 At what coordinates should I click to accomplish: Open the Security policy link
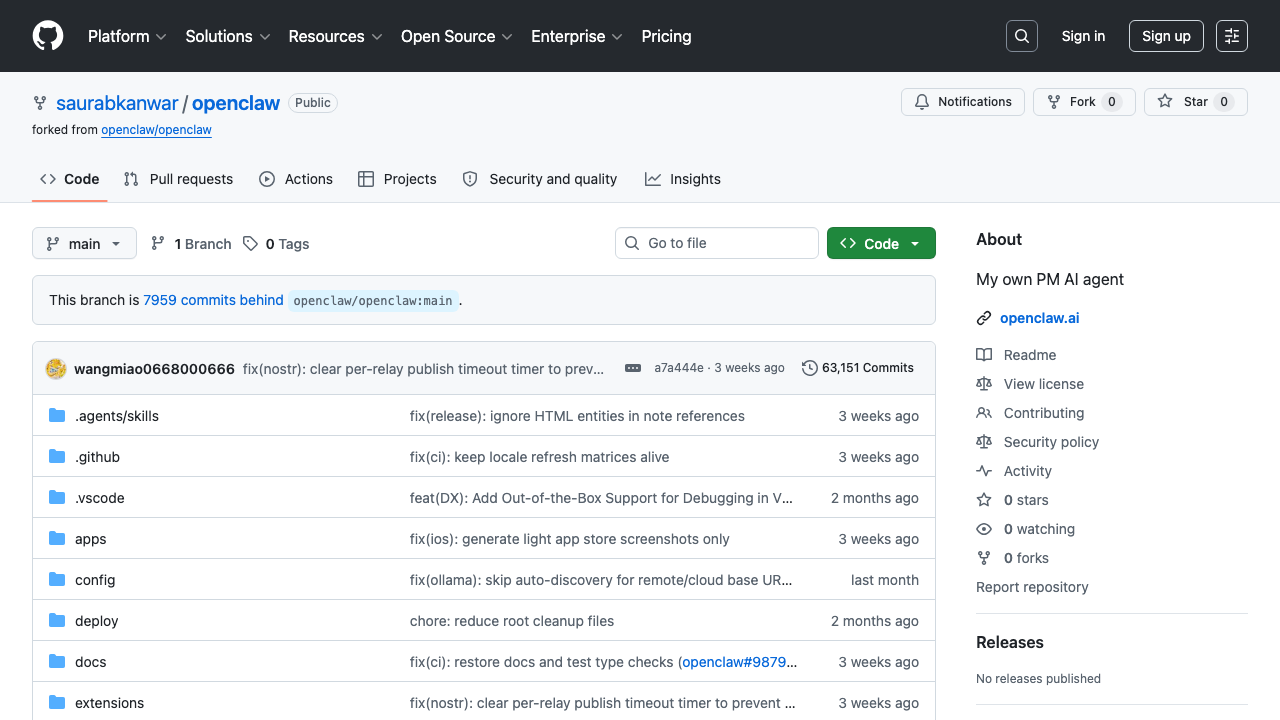pyautogui.click(x=1051, y=442)
